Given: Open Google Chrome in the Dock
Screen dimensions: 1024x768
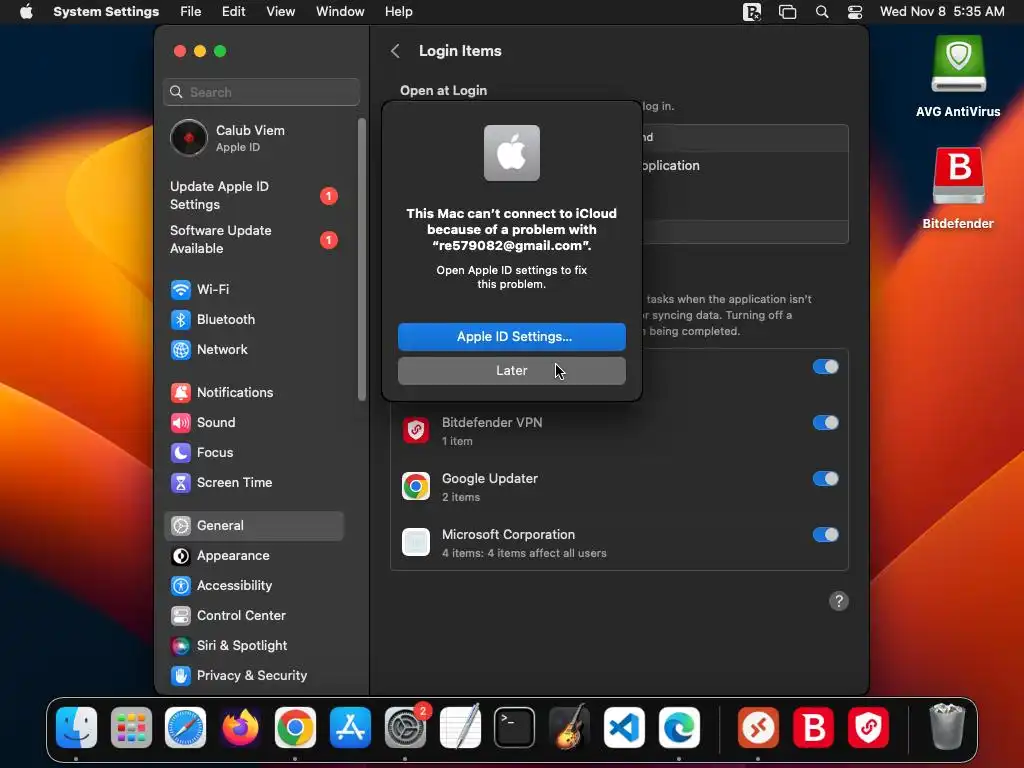Looking at the screenshot, I should coord(295,727).
